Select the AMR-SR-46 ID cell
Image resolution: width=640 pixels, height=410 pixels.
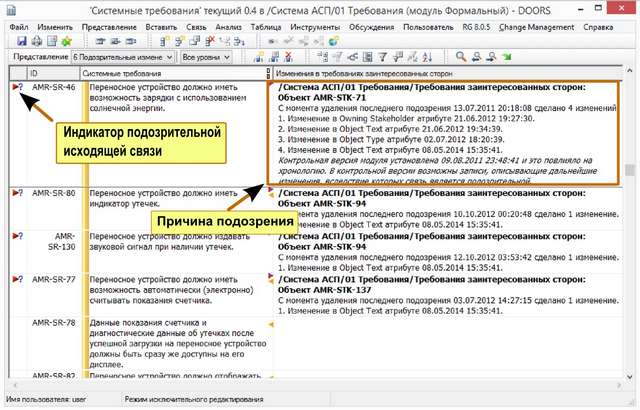53,87
